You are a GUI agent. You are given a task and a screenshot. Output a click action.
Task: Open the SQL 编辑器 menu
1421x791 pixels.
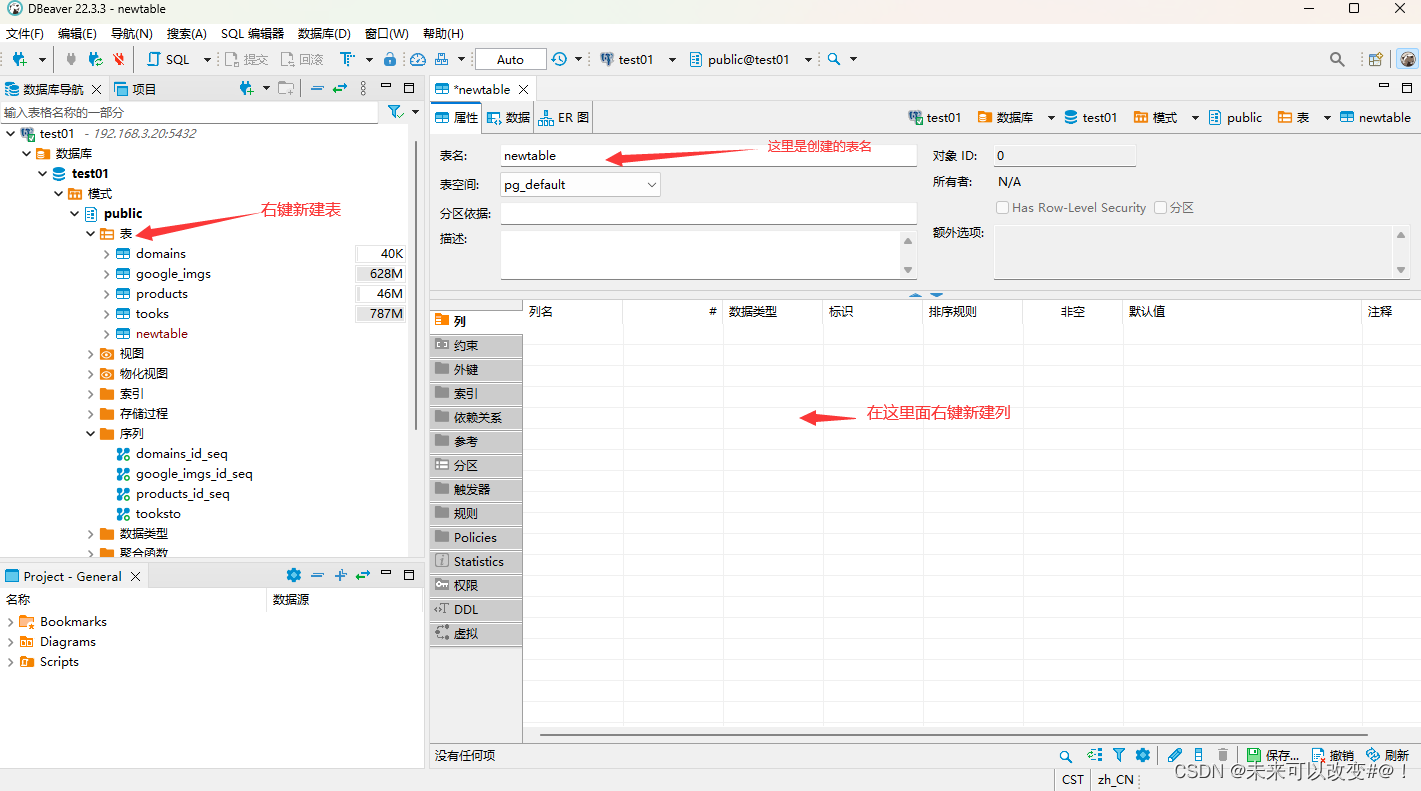(252, 33)
